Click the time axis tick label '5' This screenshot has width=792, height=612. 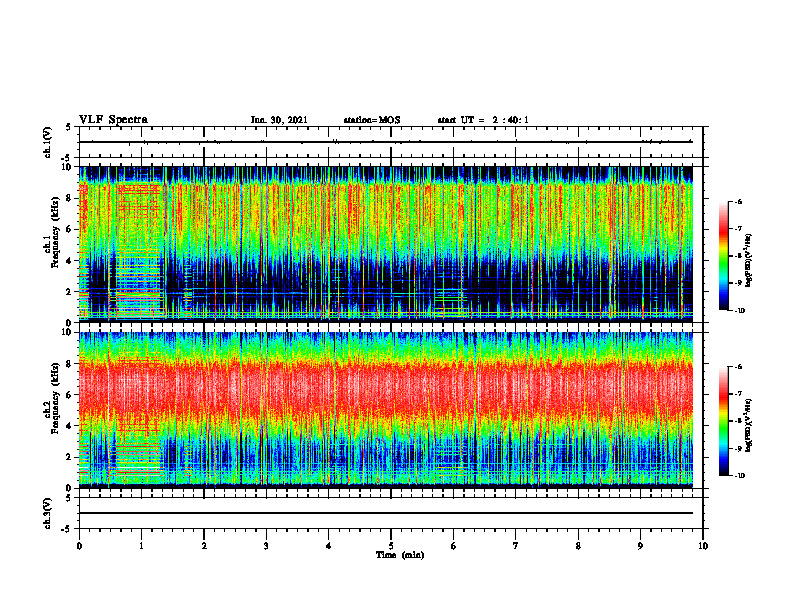(391, 546)
